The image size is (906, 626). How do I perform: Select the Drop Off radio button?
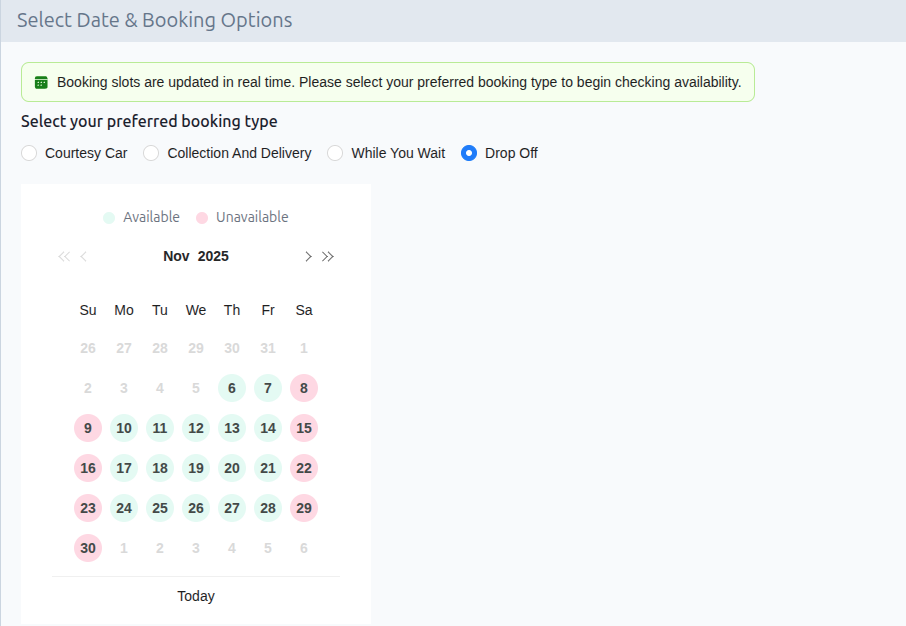coord(469,153)
